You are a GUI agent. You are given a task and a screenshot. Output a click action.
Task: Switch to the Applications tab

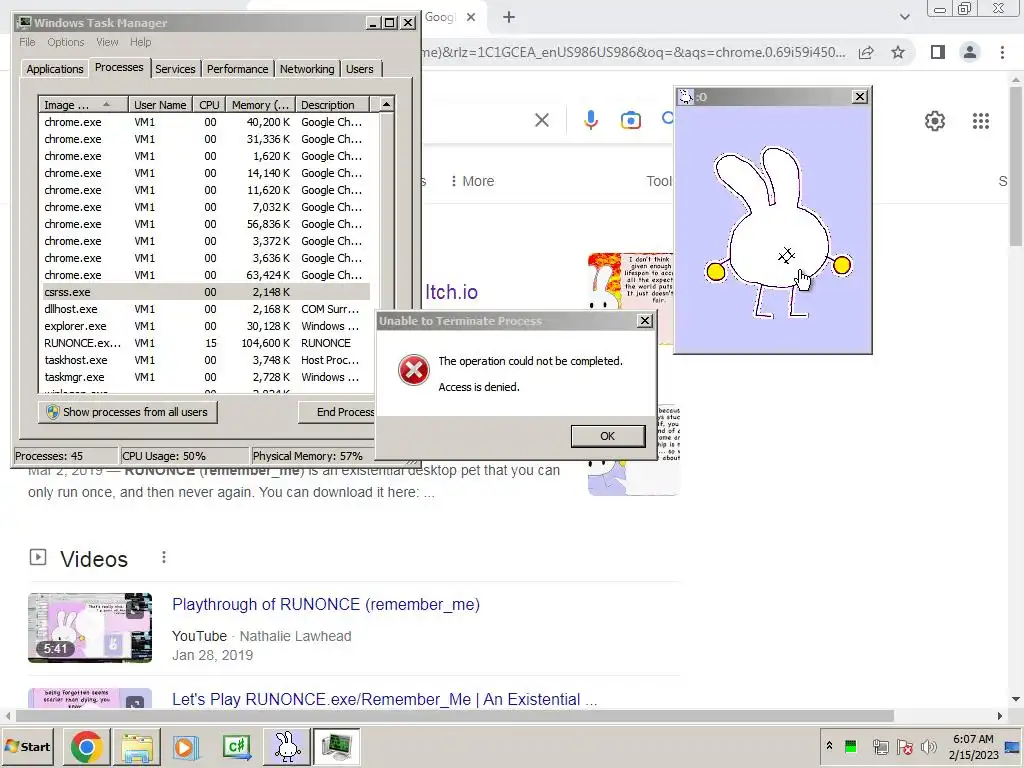coord(55,69)
